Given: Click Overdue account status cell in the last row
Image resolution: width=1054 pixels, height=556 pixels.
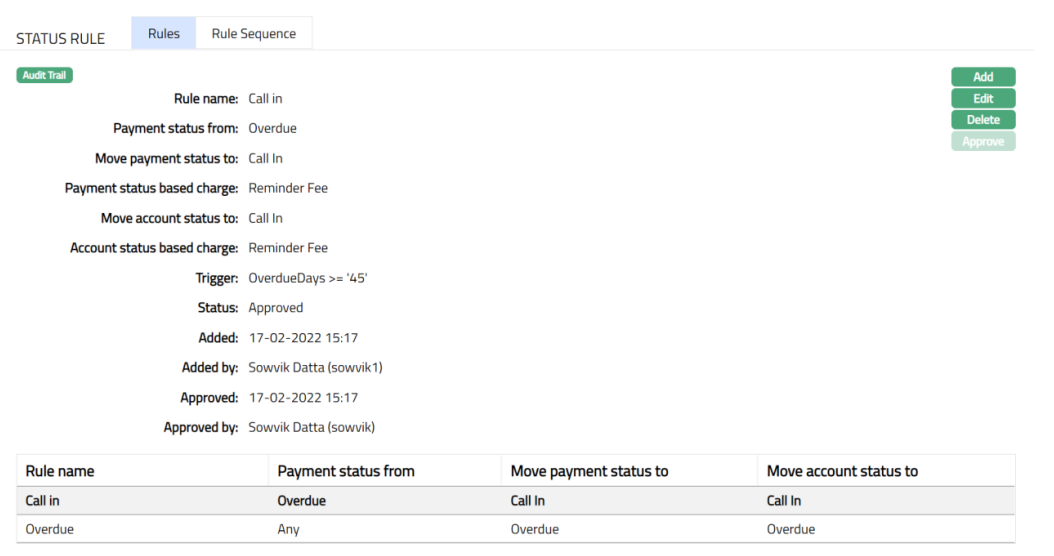Looking at the screenshot, I should pos(790,529).
